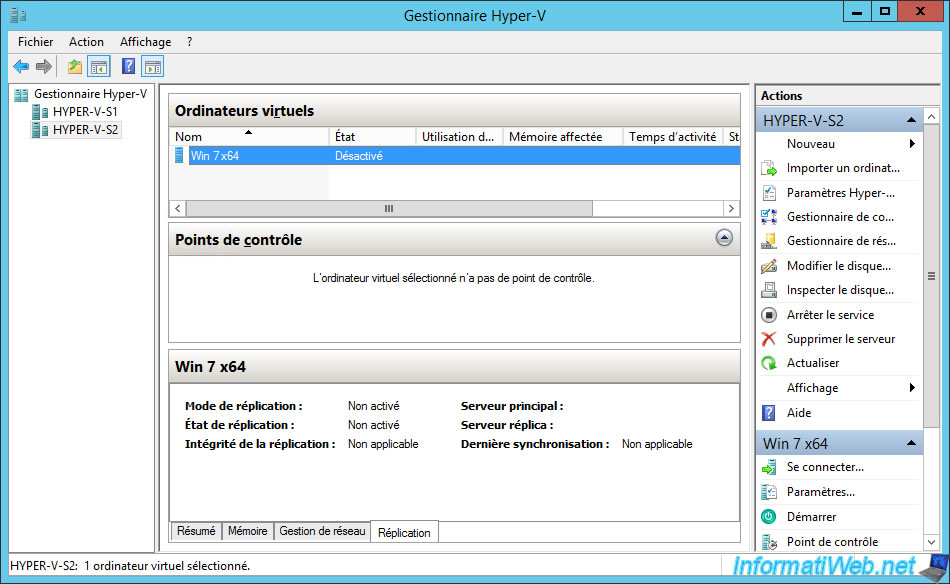Screen dimensions: 950x584
Task: Switch to the Résumé tab
Action: tap(196, 531)
